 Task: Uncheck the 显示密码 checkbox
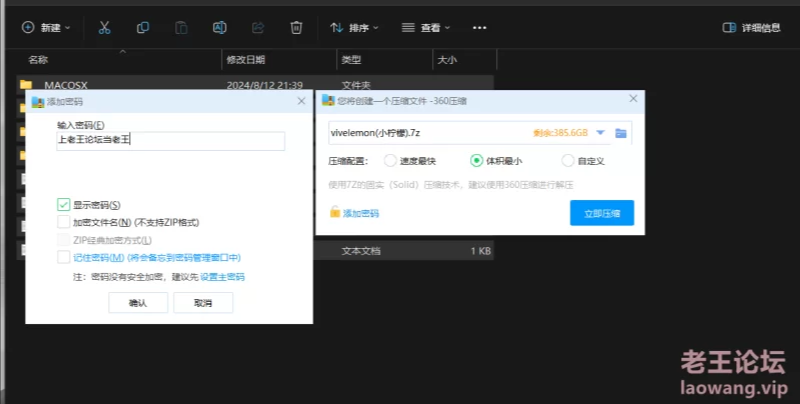coord(63,205)
